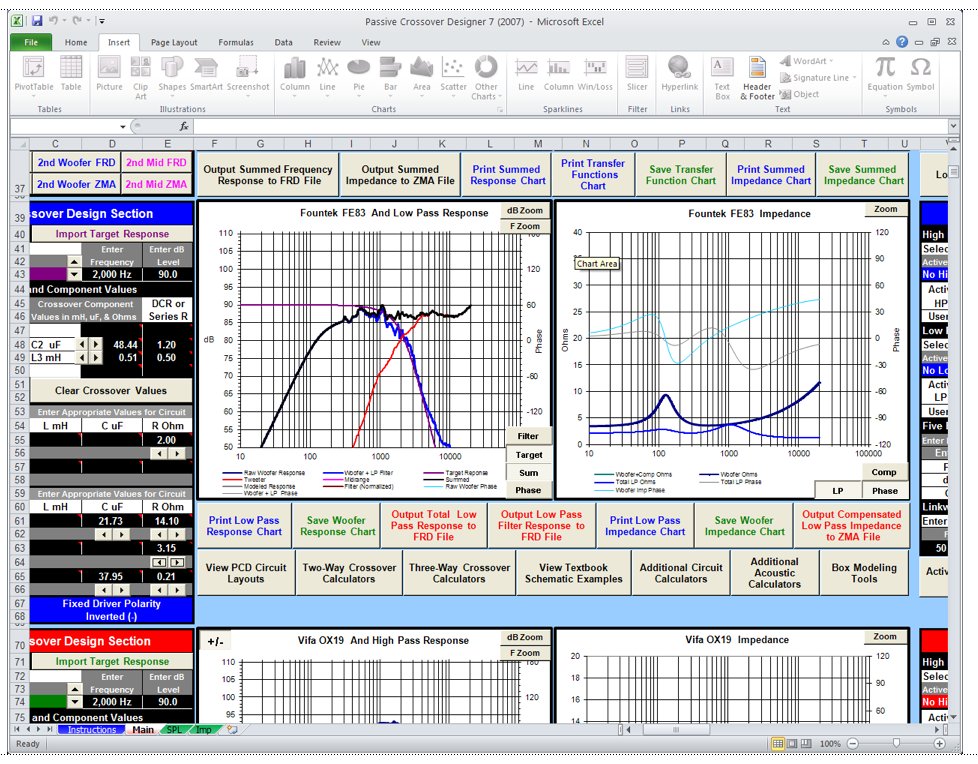Insert a Hyperlink
Screen dimensions: 978x764
tap(679, 74)
